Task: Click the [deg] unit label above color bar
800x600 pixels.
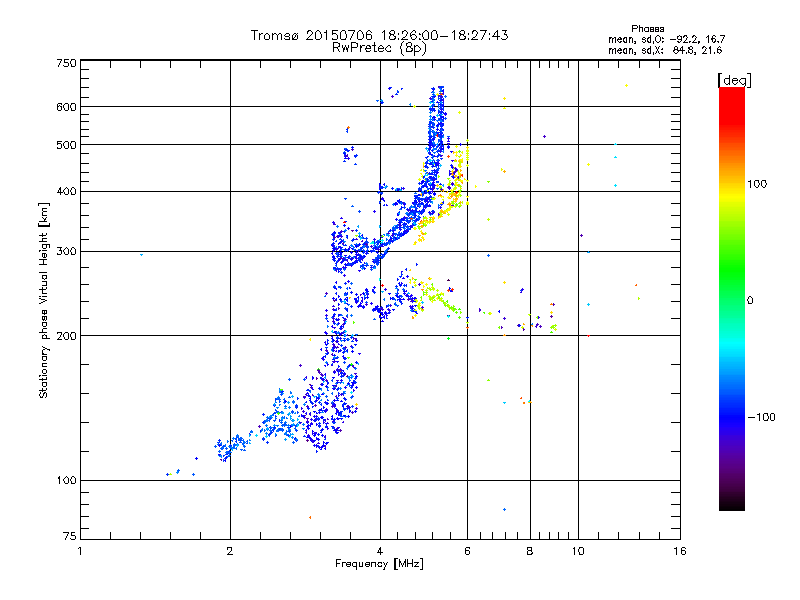Action: coord(734,80)
